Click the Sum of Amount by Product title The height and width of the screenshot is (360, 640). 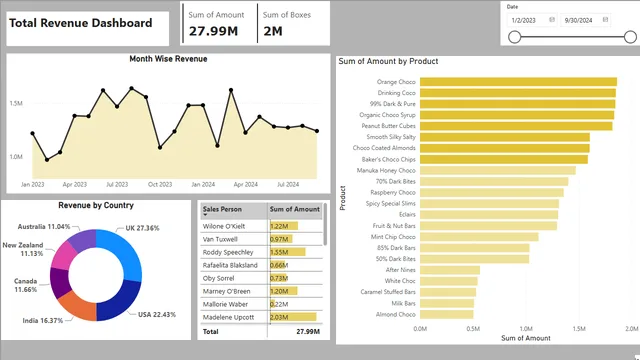click(388, 61)
